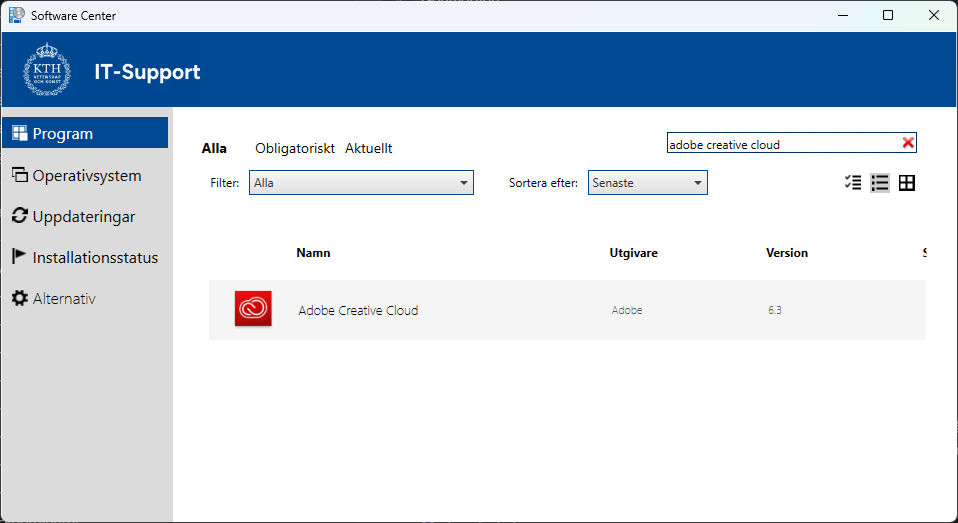Maximize the Software Center window
Screen dimensions: 958x523
[x=888, y=16]
